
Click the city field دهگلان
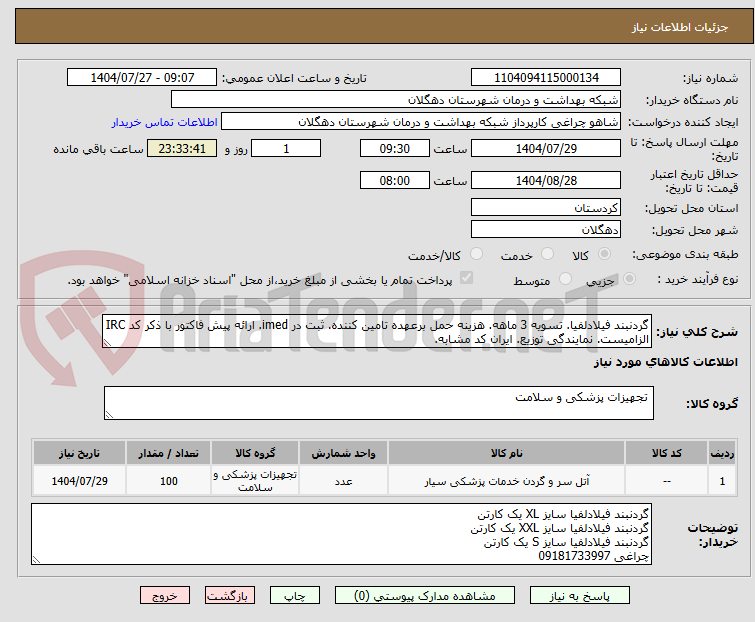(546, 230)
